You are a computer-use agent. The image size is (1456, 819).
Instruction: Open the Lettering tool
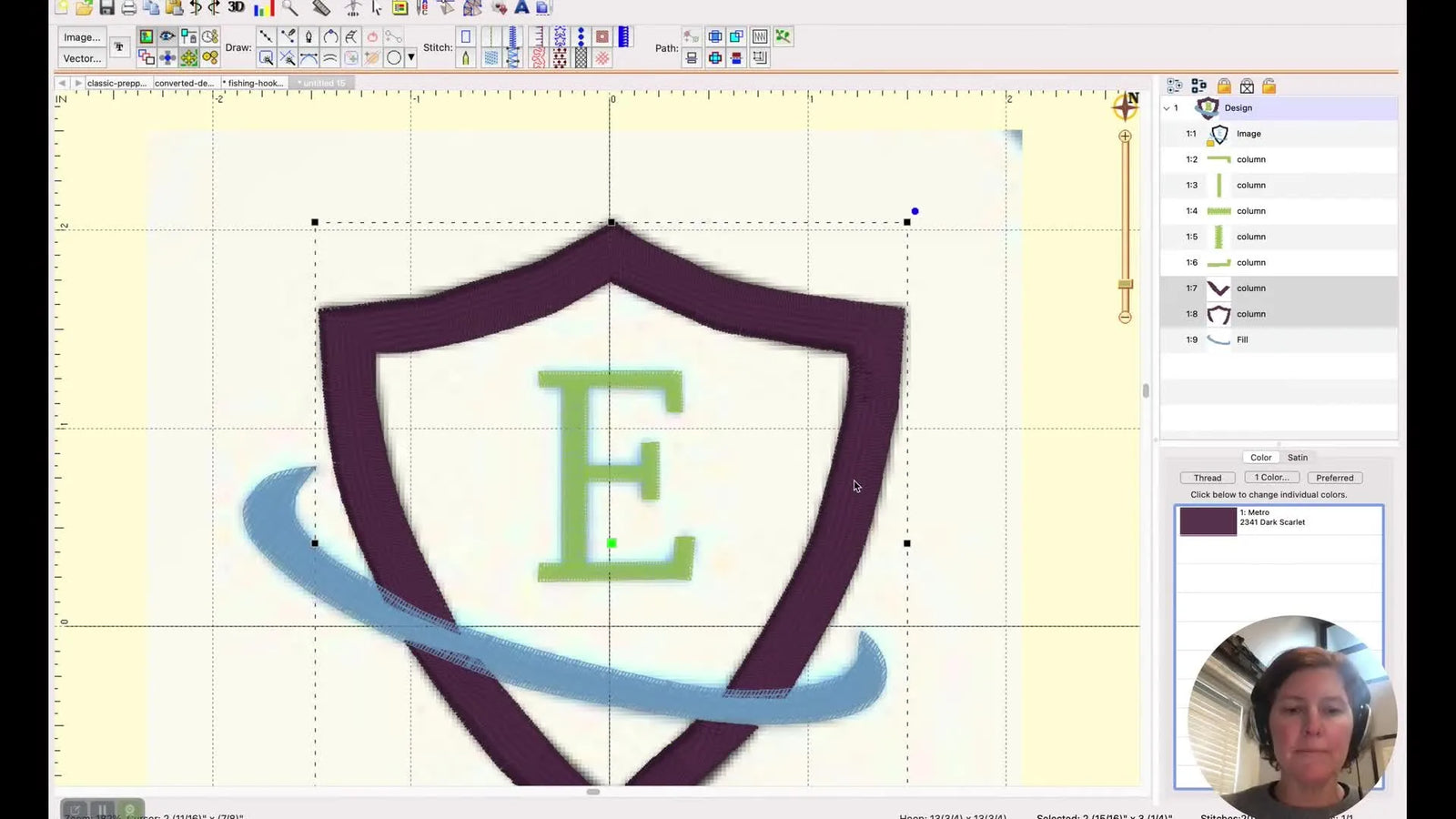(x=120, y=48)
